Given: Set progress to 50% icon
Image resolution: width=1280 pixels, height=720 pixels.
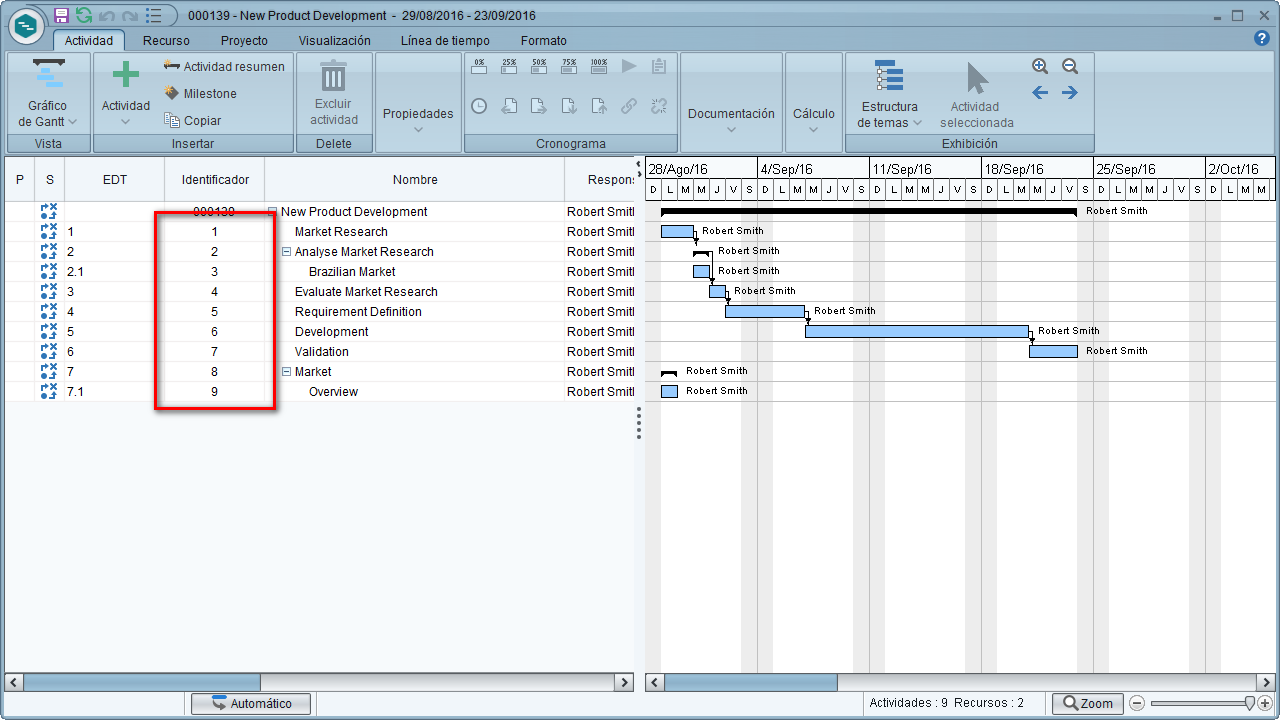Looking at the screenshot, I should (539, 66).
